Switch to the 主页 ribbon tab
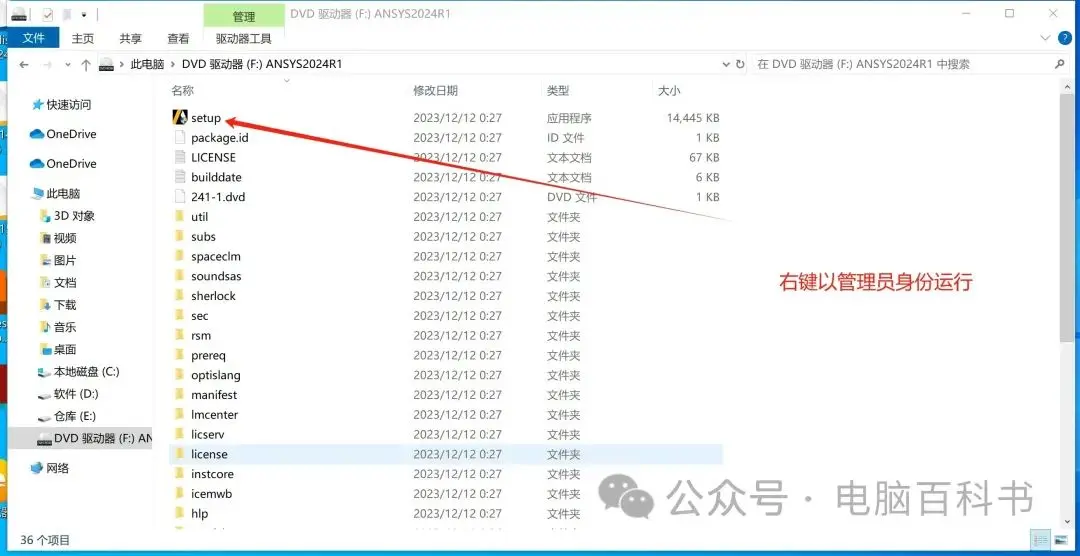Image resolution: width=1080 pixels, height=556 pixels. (x=83, y=39)
